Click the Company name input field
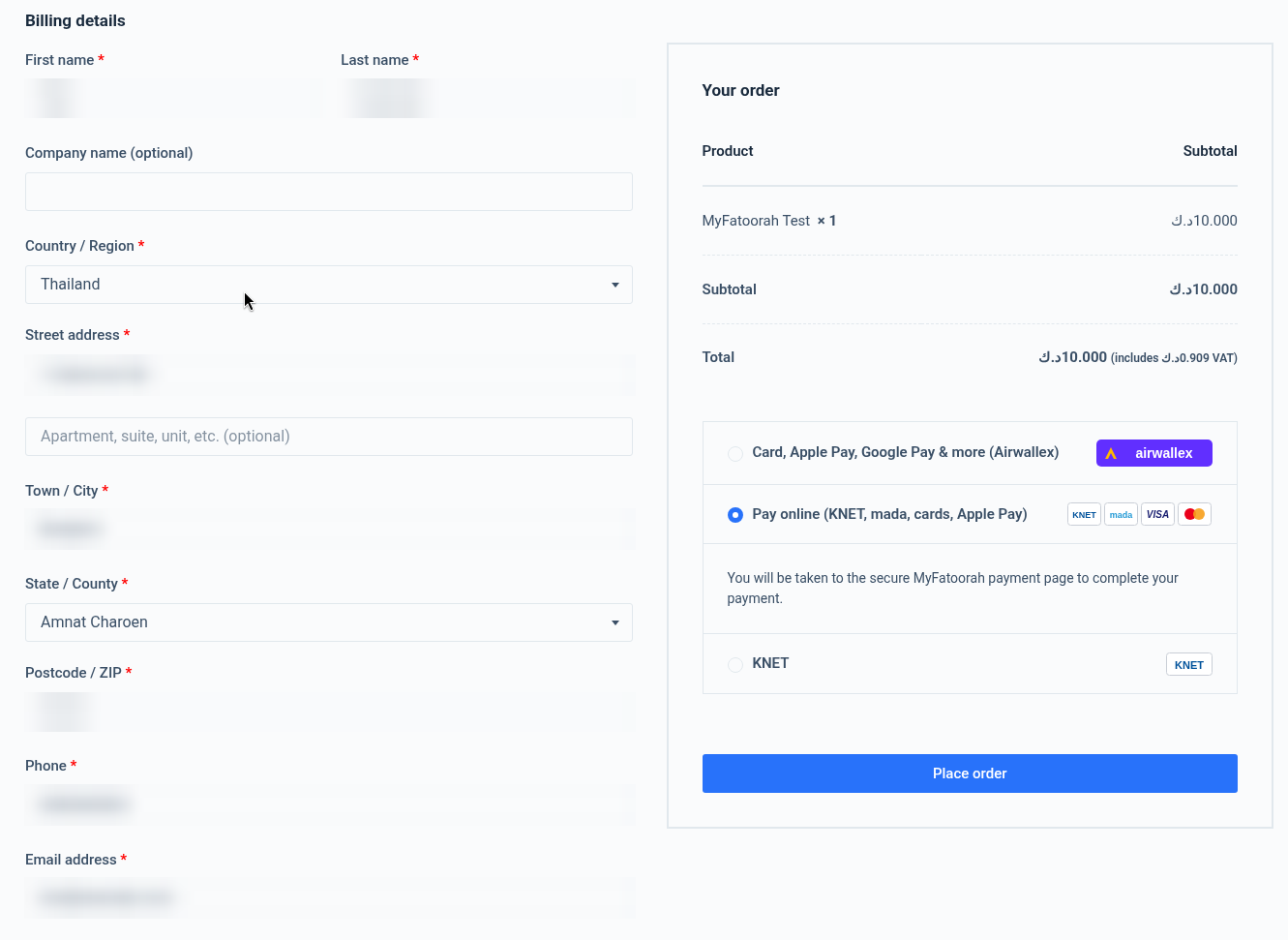The image size is (1288, 940). pos(329,192)
